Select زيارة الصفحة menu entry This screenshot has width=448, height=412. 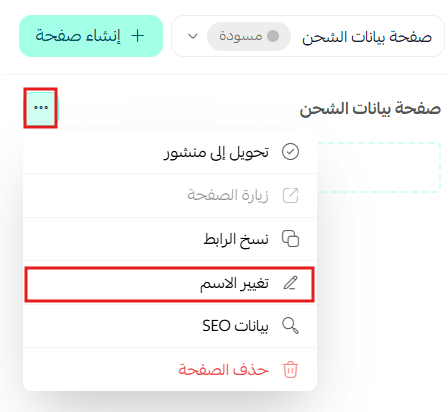[x=170, y=195]
